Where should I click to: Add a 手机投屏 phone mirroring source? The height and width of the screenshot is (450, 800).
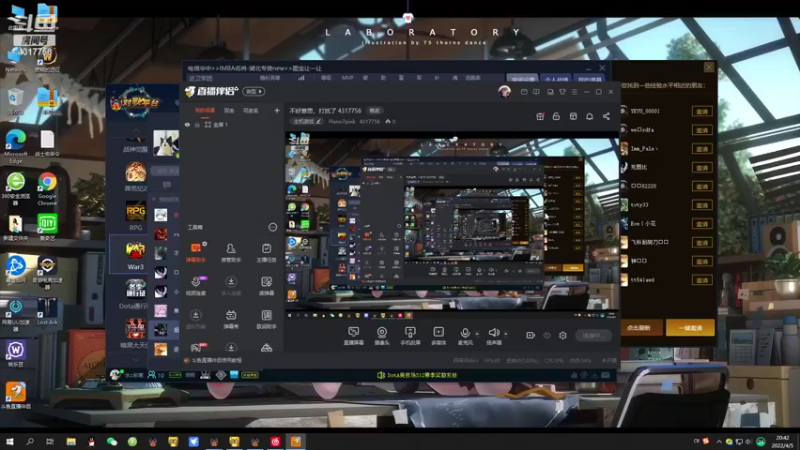click(x=410, y=336)
